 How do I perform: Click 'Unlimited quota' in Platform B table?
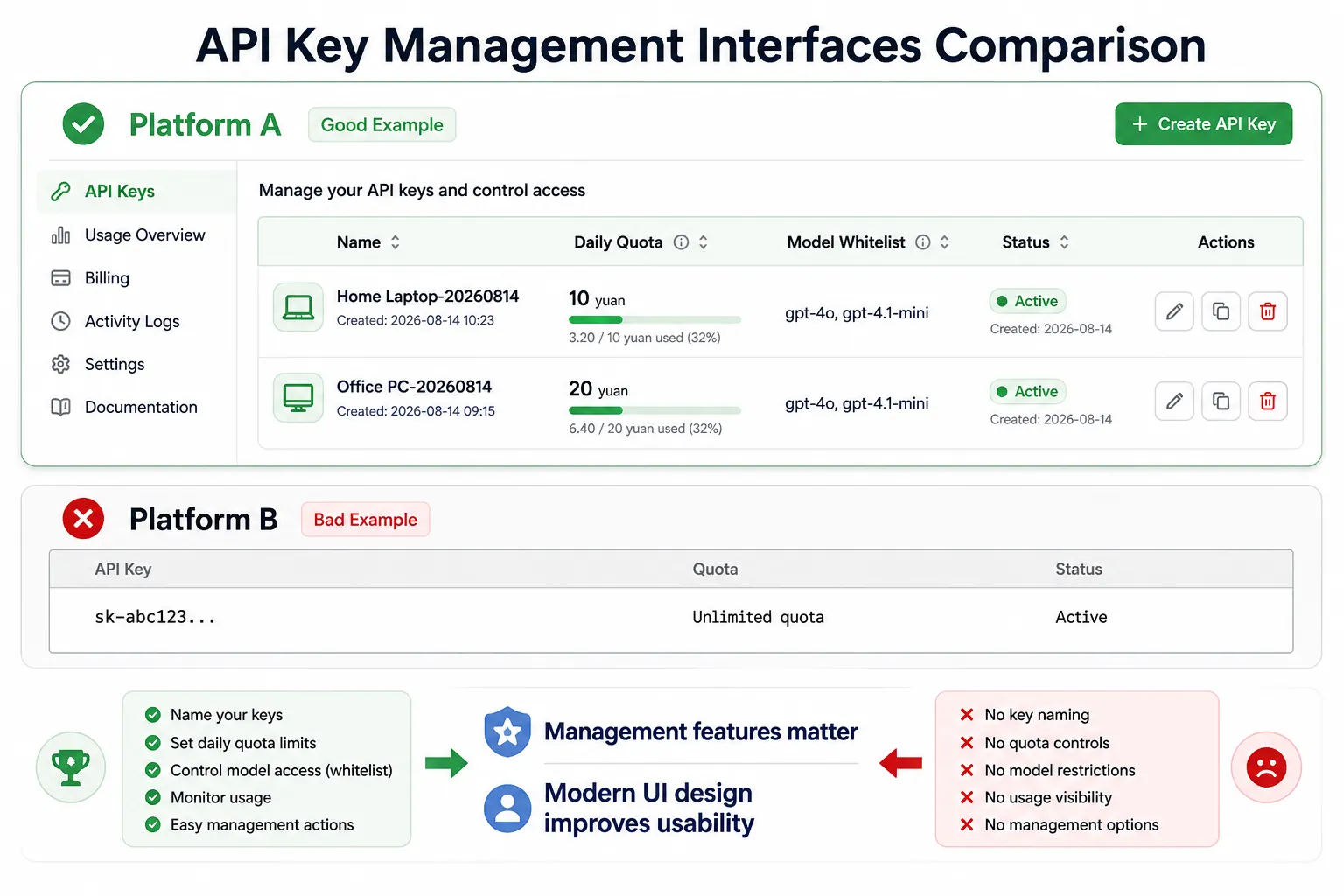tap(758, 617)
